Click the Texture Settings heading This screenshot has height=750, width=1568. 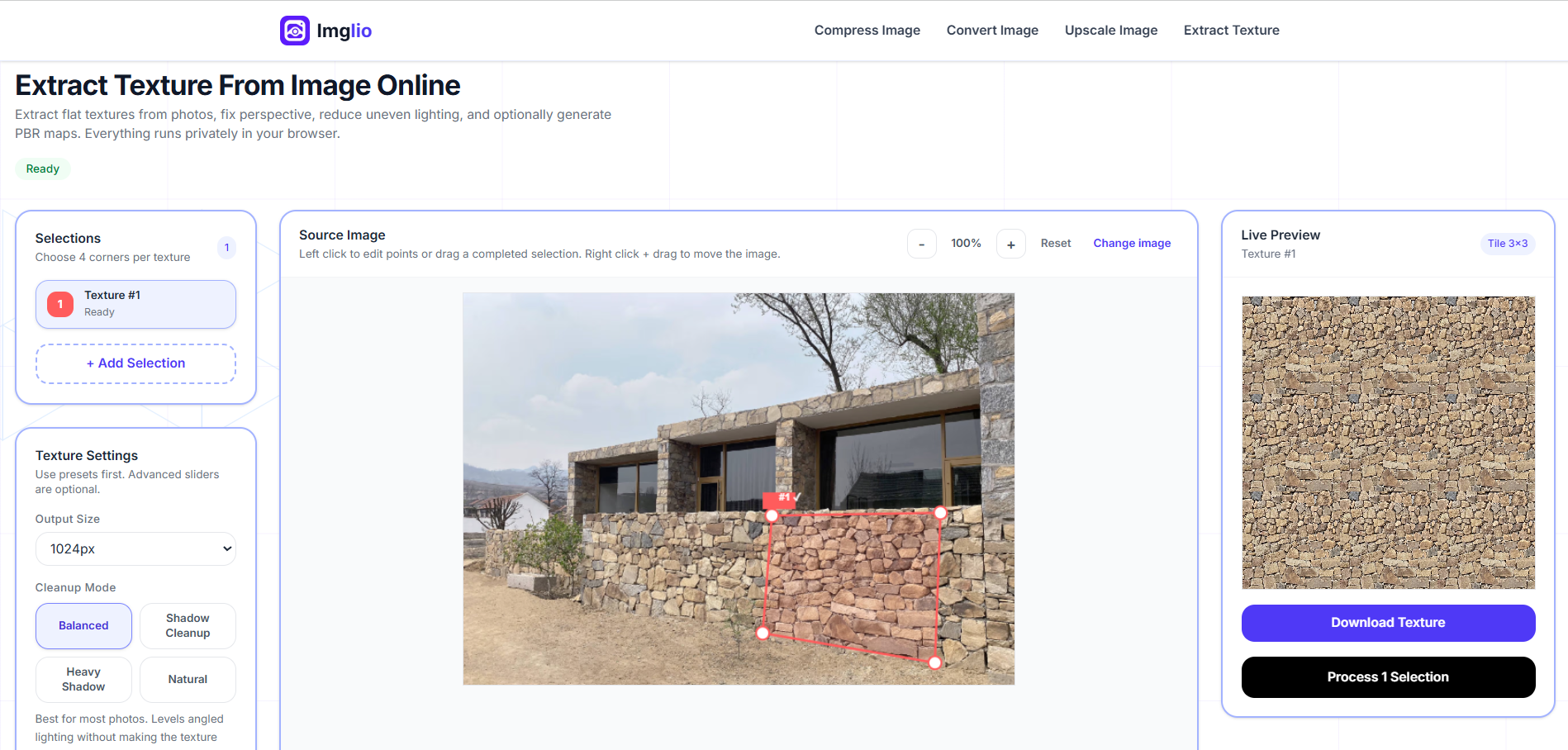click(x=87, y=456)
